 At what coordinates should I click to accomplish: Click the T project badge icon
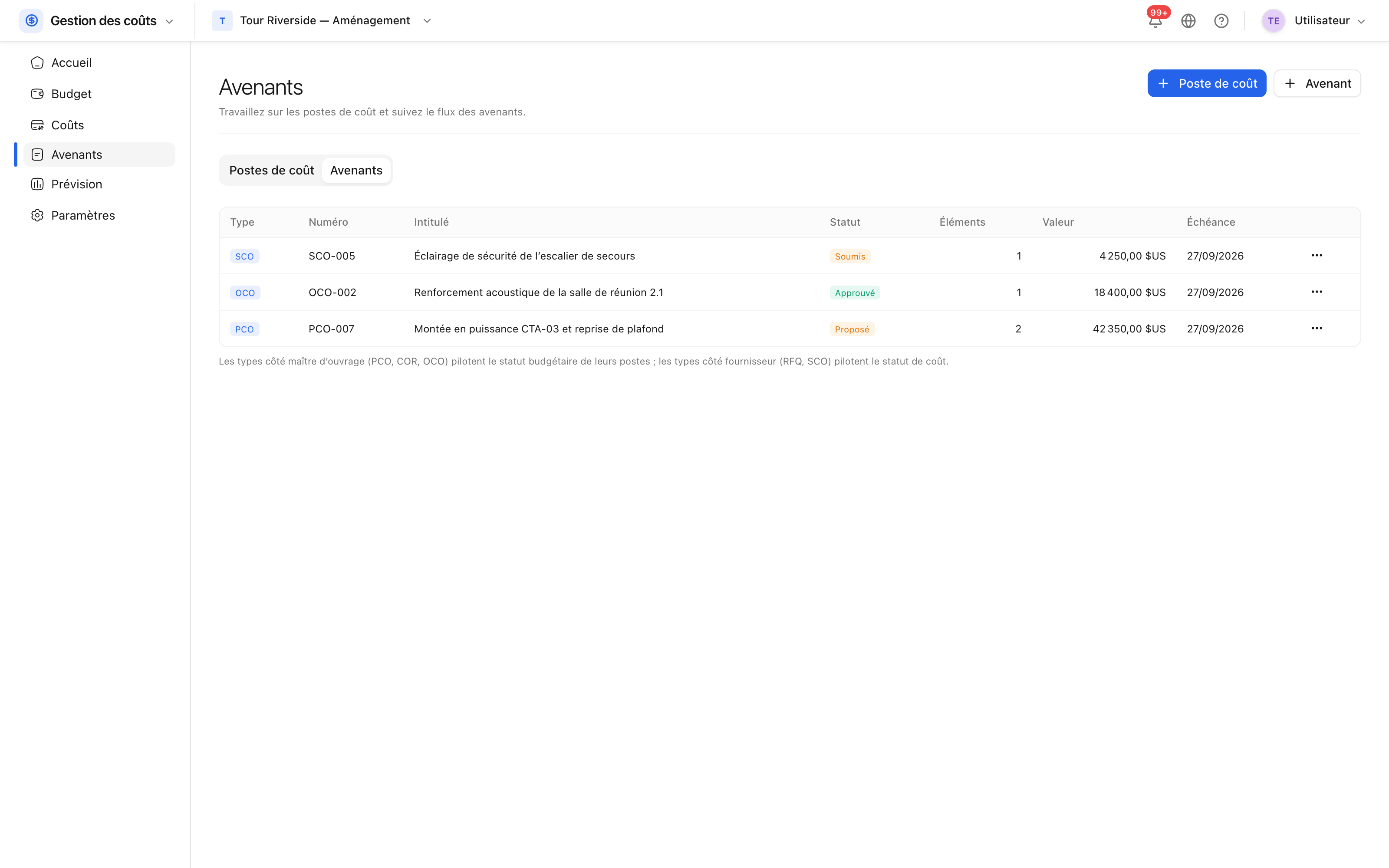[x=222, y=21]
